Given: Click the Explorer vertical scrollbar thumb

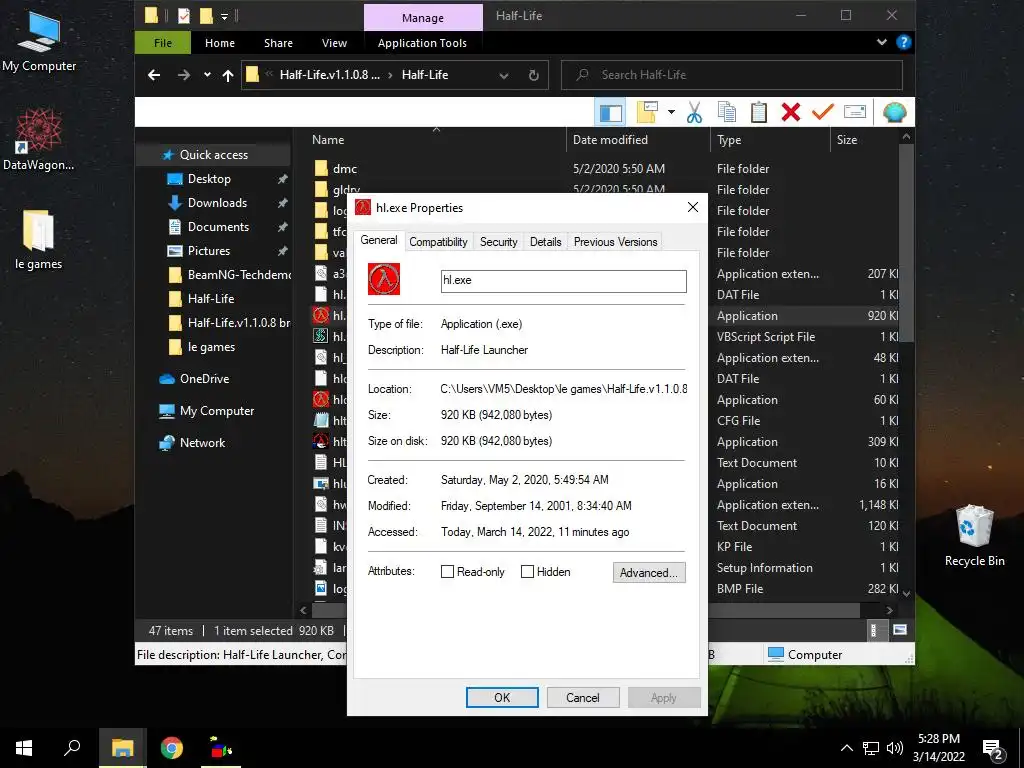Looking at the screenshot, I should point(906,243).
